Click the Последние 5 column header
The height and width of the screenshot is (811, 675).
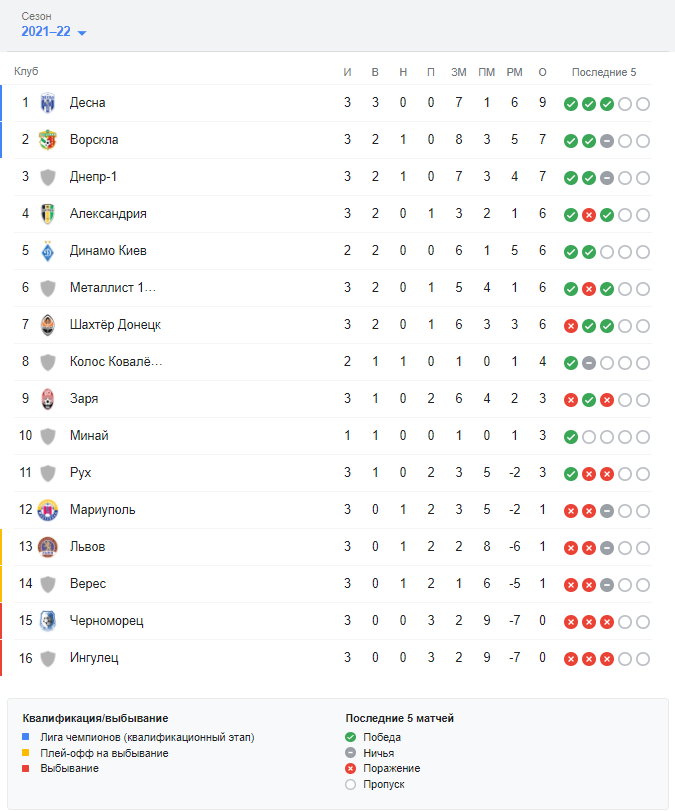click(x=603, y=72)
